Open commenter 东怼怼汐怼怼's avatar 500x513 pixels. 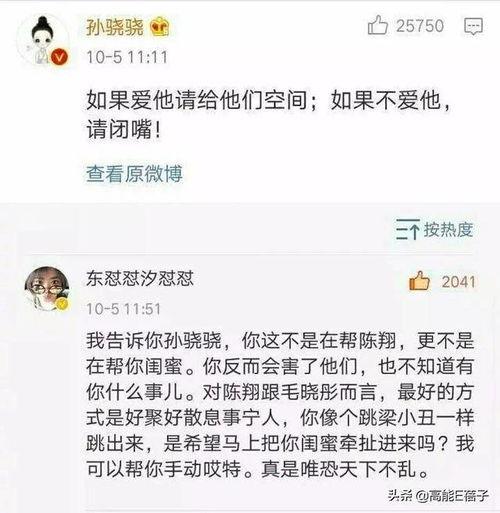point(47,289)
